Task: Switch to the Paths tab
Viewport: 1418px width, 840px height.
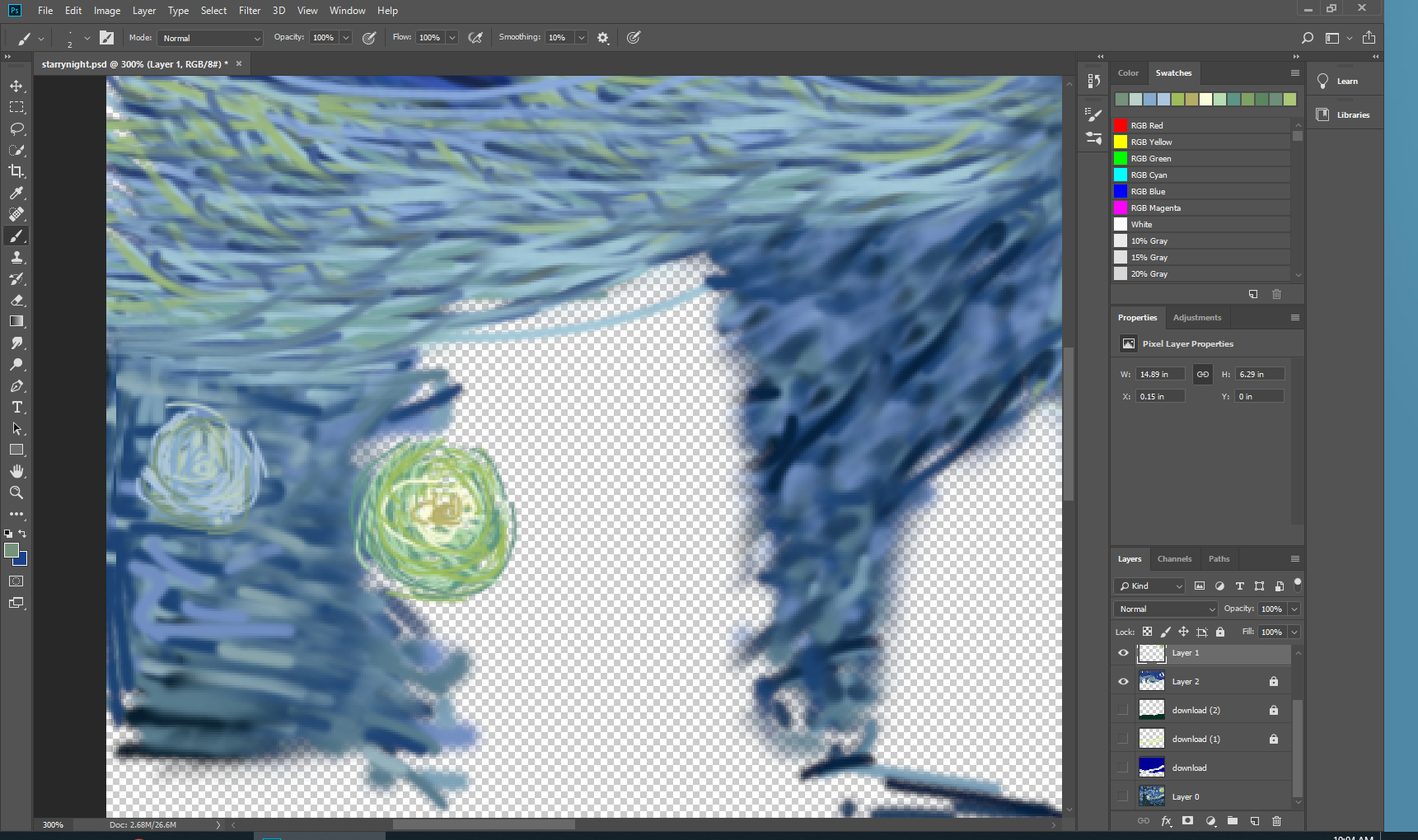Action: coord(1219,559)
